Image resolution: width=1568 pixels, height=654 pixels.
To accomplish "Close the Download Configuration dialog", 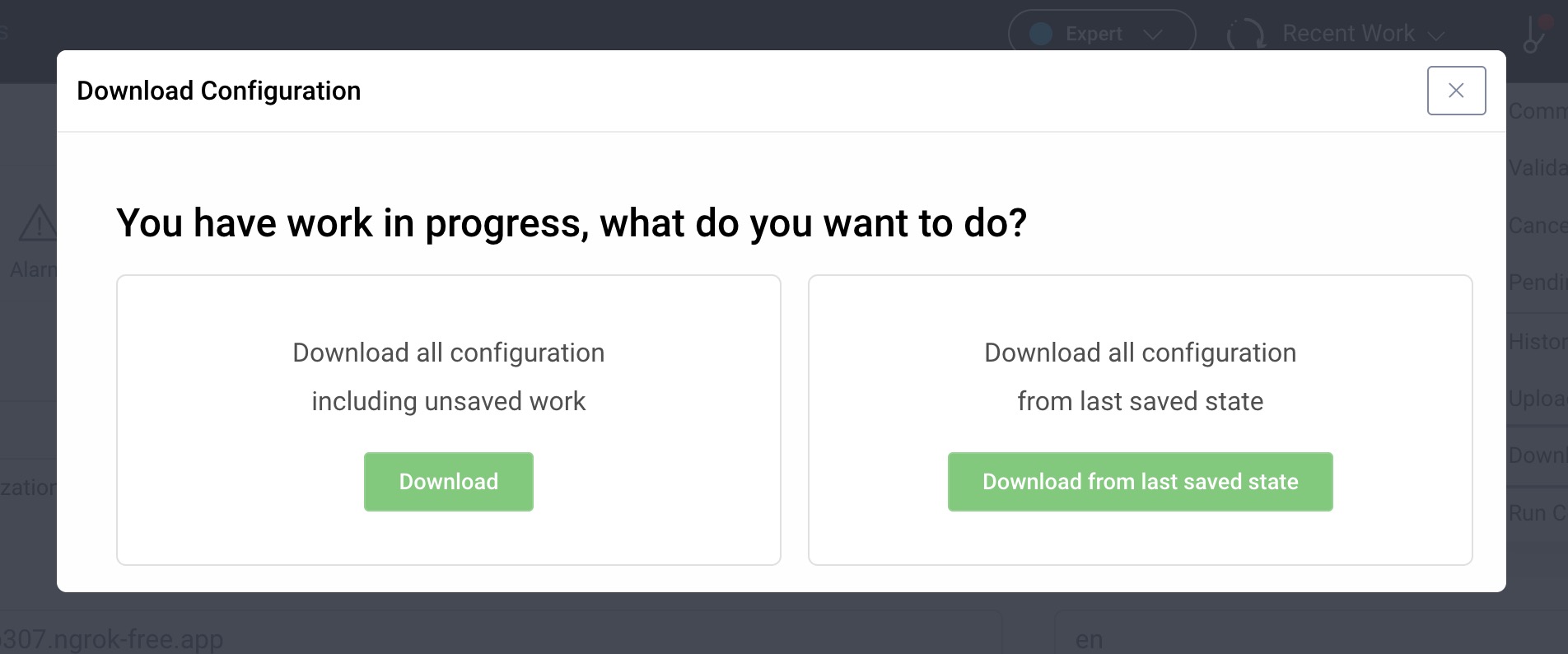I will 1455,91.
